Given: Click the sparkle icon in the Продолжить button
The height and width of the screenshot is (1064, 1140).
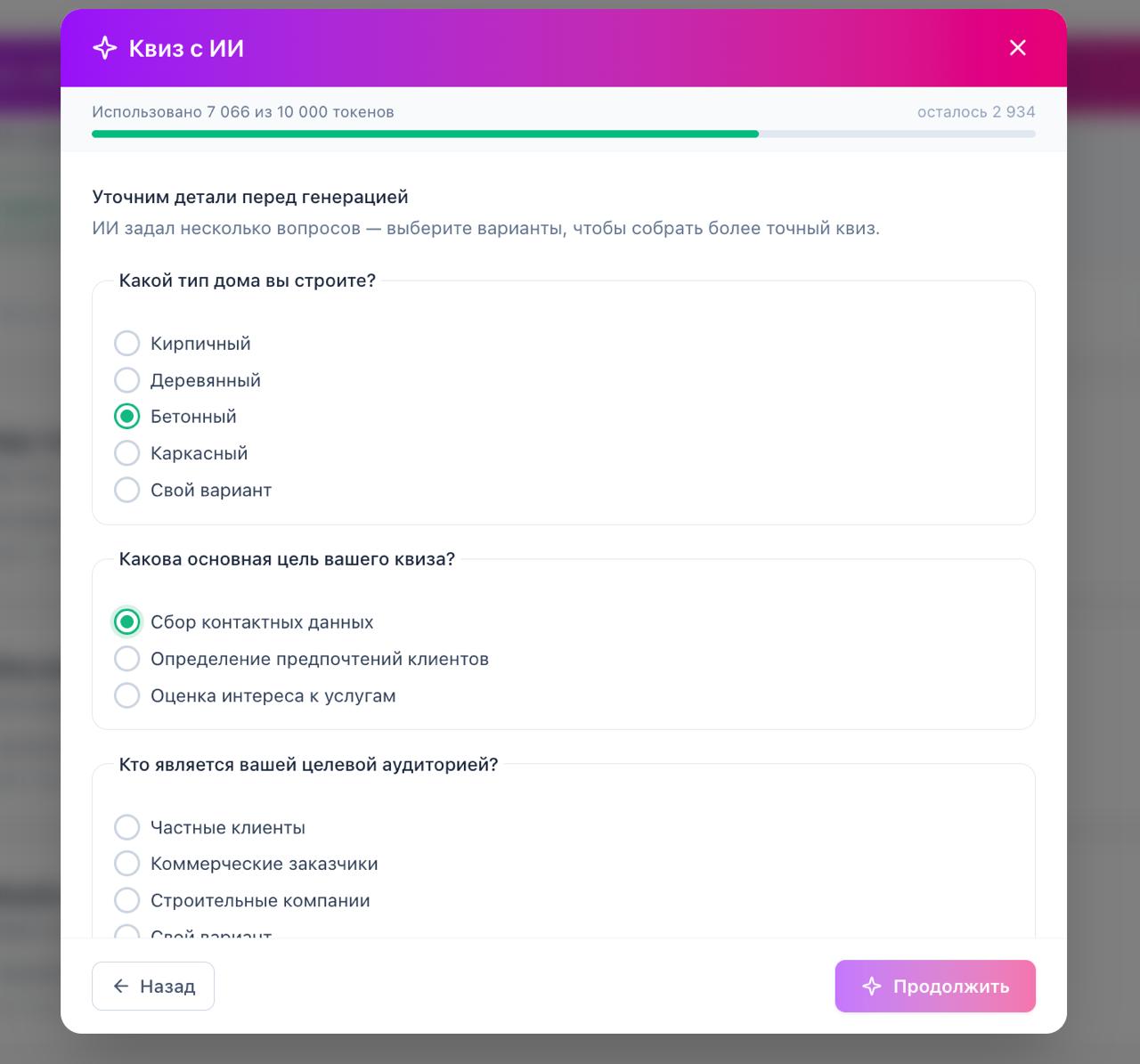Looking at the screenshot, I should tap(872, 986).
